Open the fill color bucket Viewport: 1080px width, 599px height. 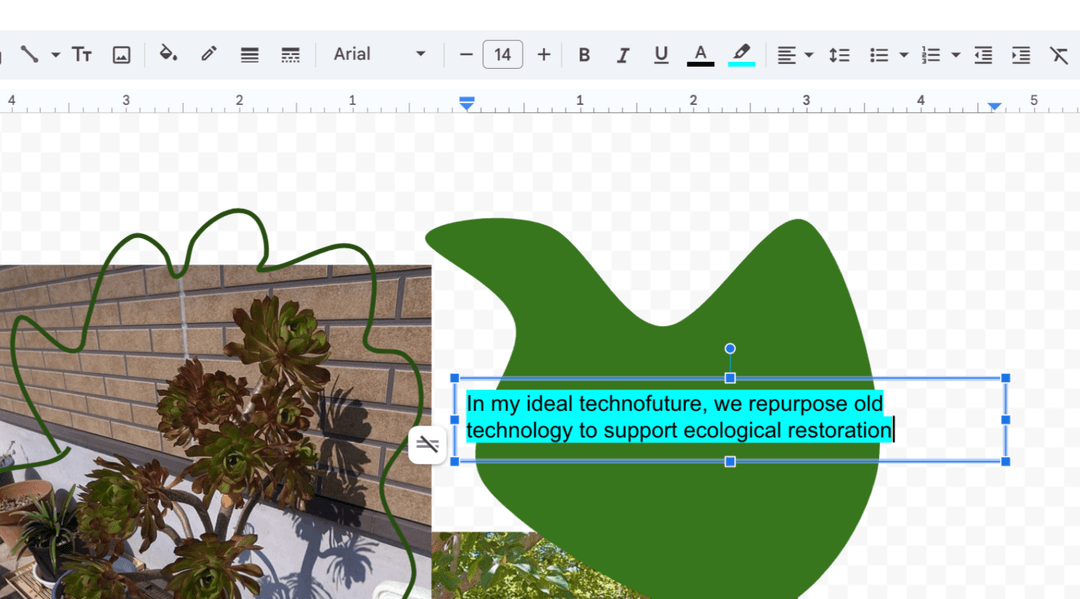(x=168, y=54)
